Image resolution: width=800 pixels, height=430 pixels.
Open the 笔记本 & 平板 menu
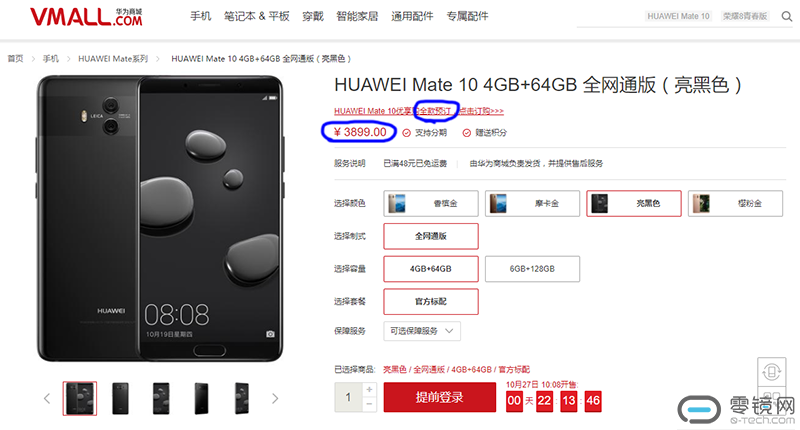coord(257,16)
